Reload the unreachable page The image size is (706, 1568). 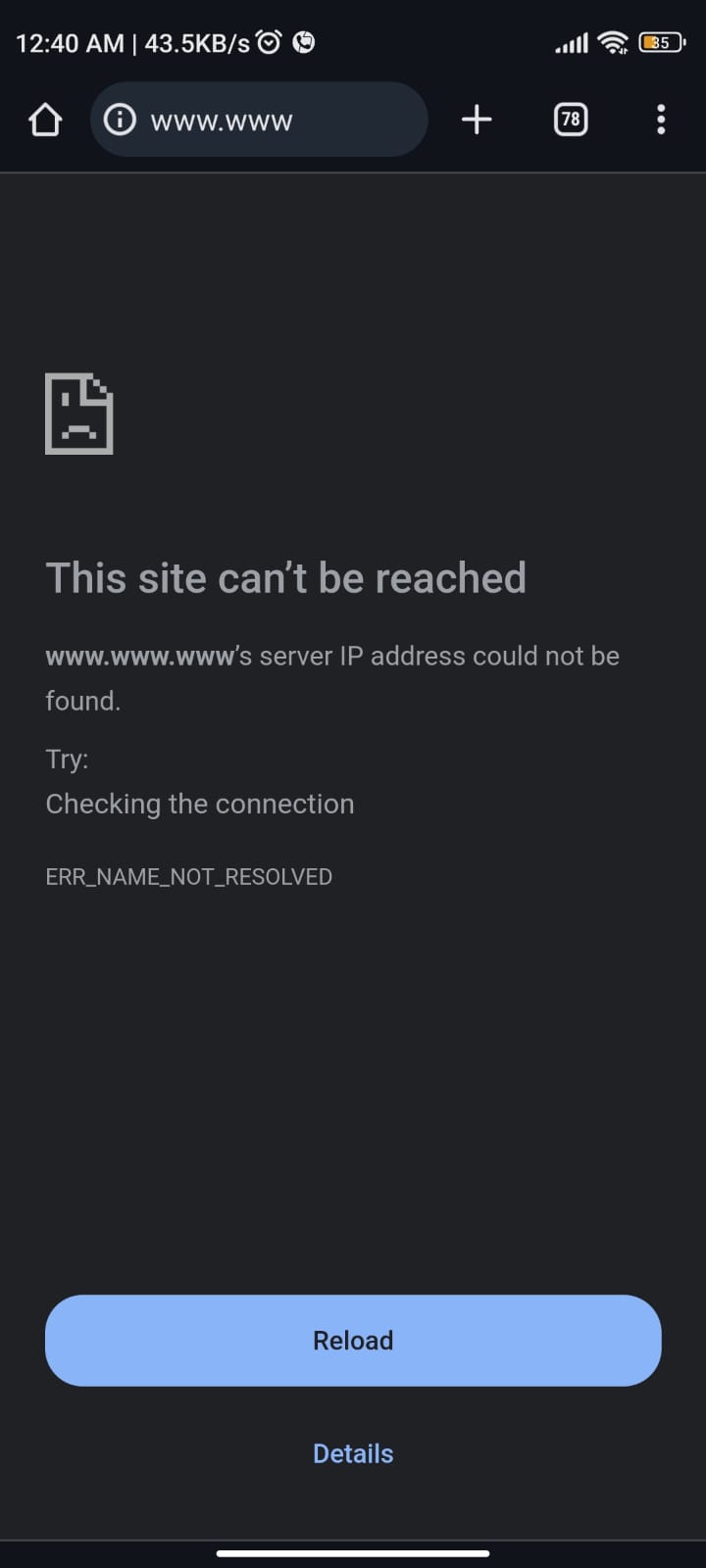pos(353,1341)
